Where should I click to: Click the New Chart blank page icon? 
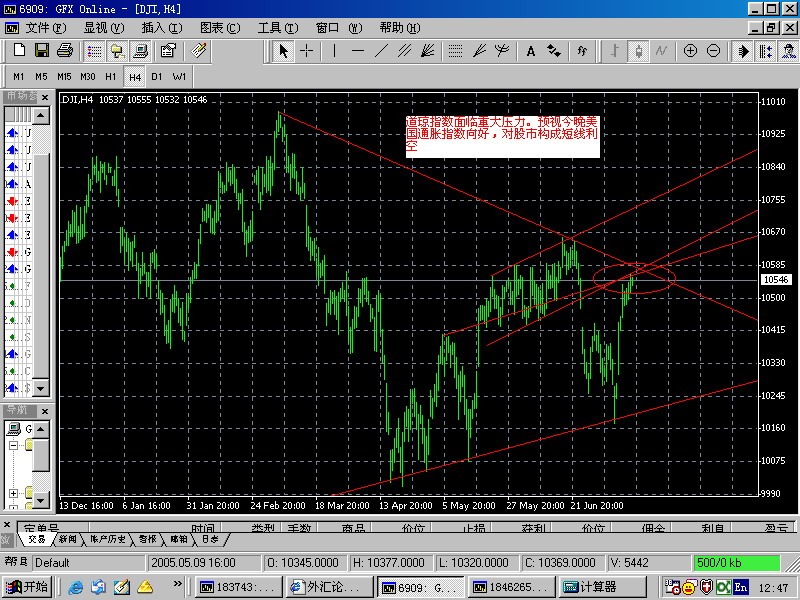[19, 51]
